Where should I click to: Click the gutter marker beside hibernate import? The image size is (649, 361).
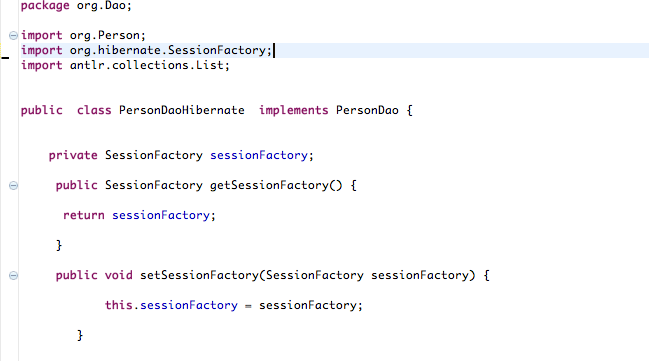[x=5, y=58]
